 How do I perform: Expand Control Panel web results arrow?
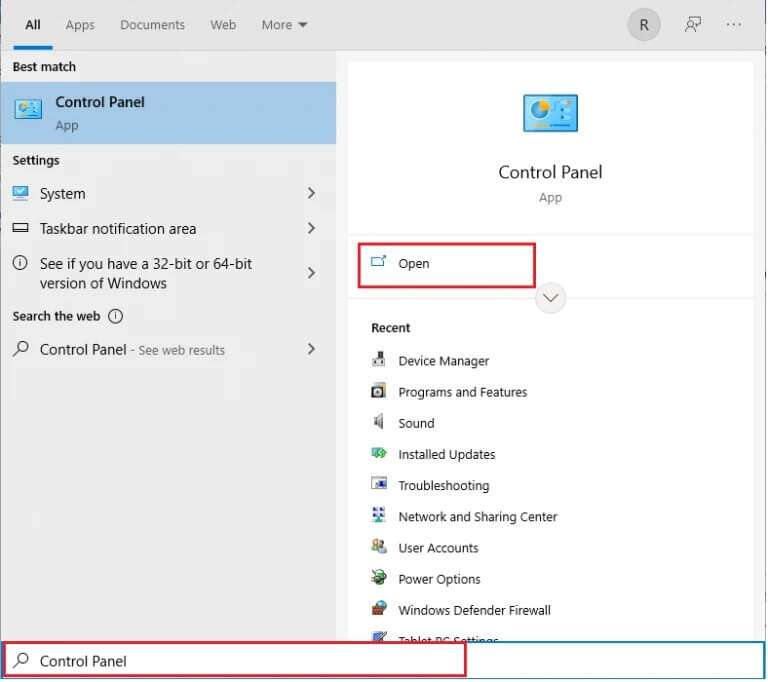point(311,349)
